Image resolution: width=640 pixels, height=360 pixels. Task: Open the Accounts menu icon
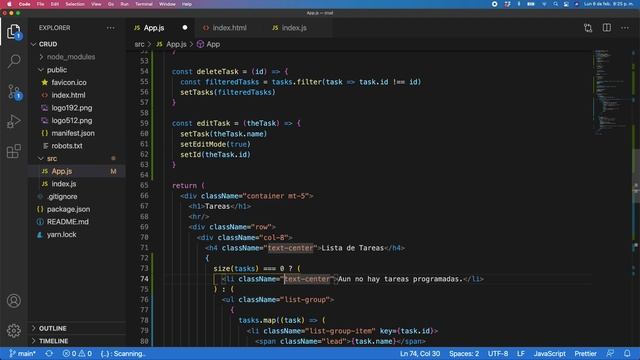[14, 301]
